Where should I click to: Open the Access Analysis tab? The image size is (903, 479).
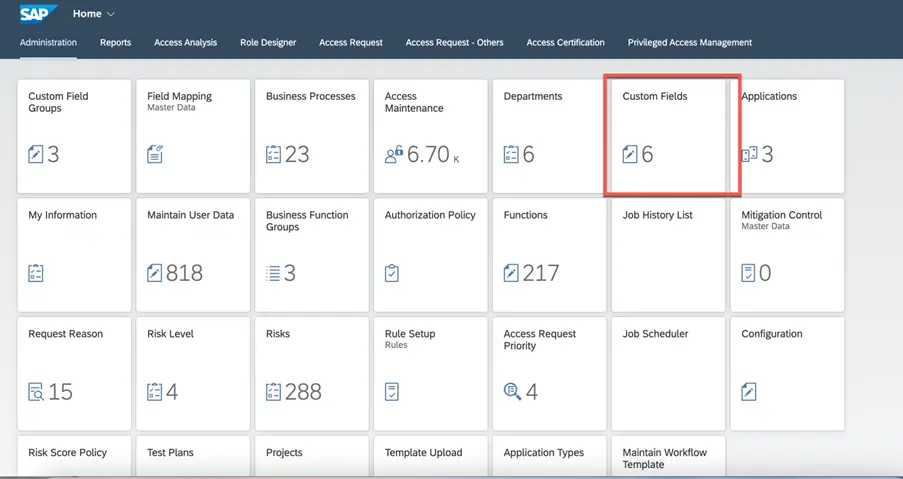[185, 43]
